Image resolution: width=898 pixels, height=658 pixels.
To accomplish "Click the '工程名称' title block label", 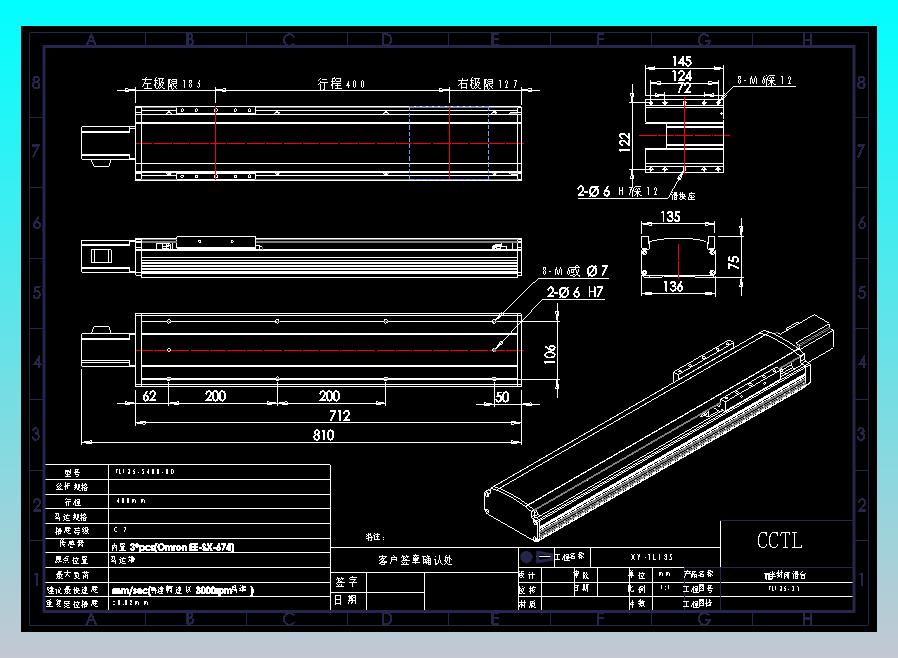I will 569,556.
